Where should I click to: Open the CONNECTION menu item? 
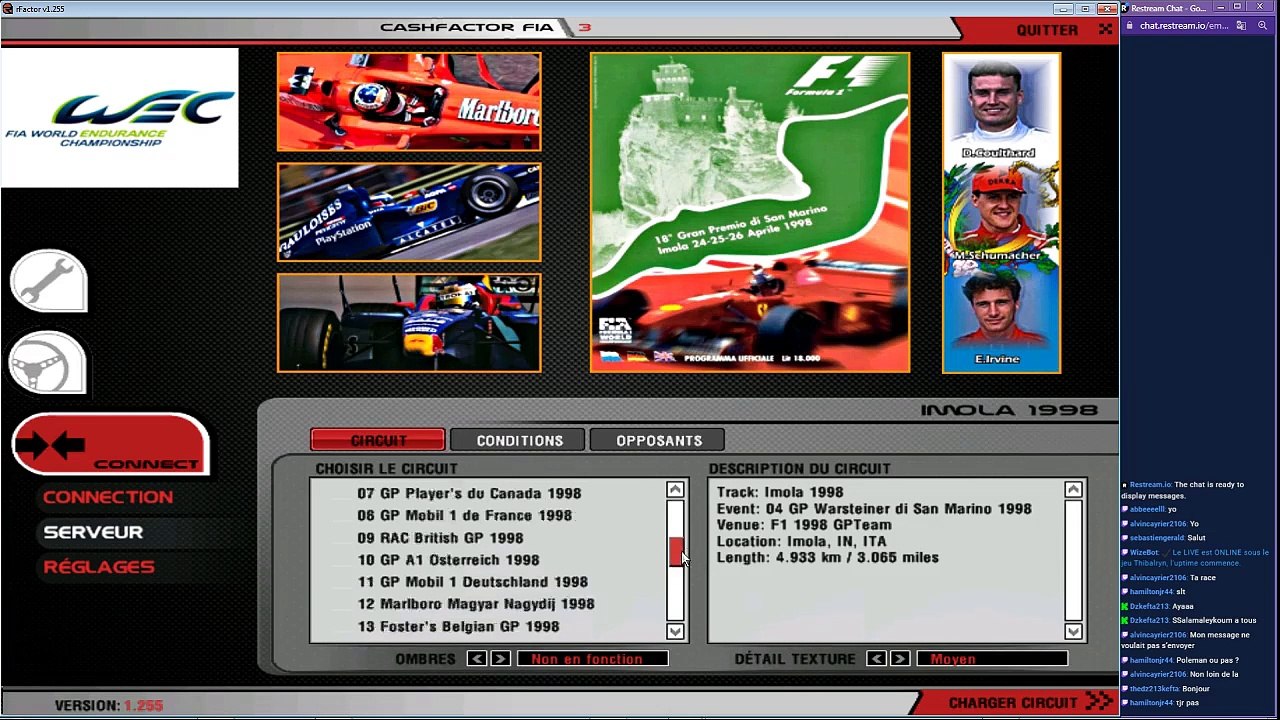click(x=108, y=497)
